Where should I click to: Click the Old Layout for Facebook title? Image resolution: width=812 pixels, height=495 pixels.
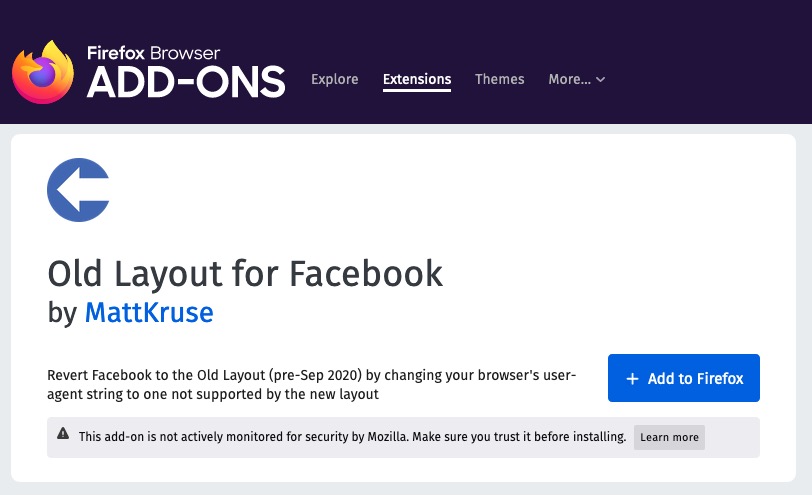pyautogui.click(x=245, y=273)
